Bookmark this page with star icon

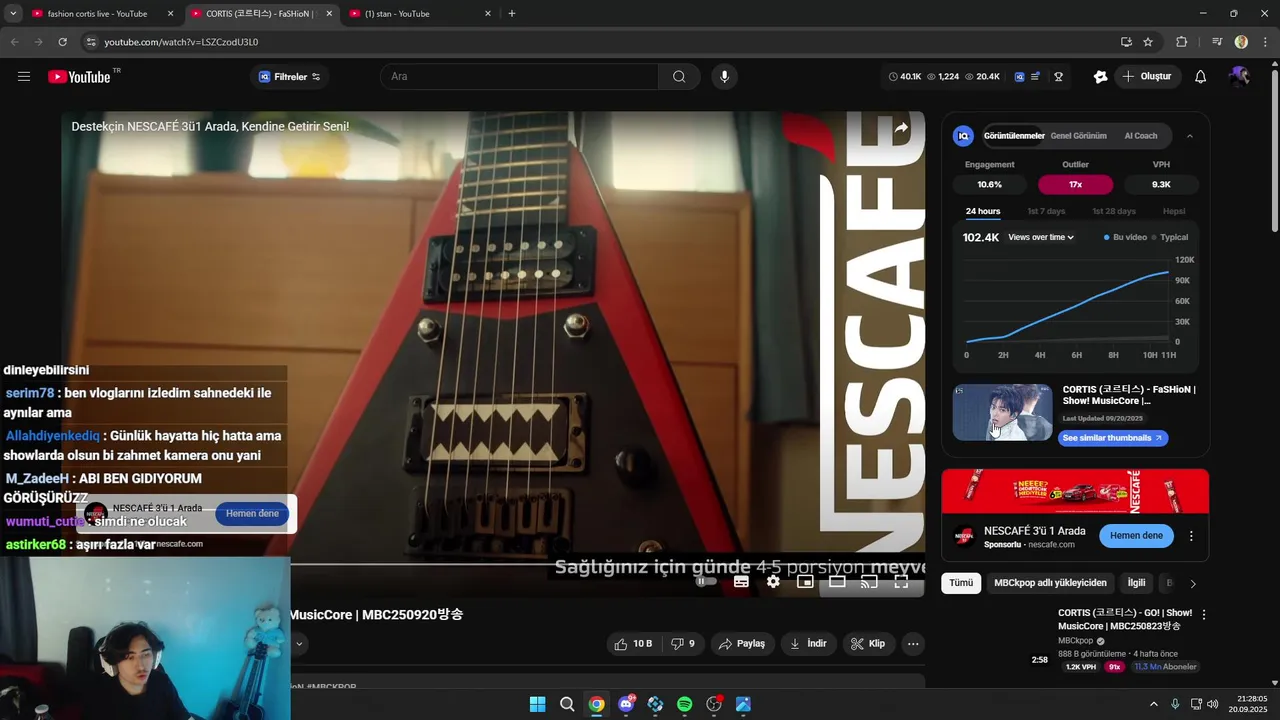(x=1148, y=42)
